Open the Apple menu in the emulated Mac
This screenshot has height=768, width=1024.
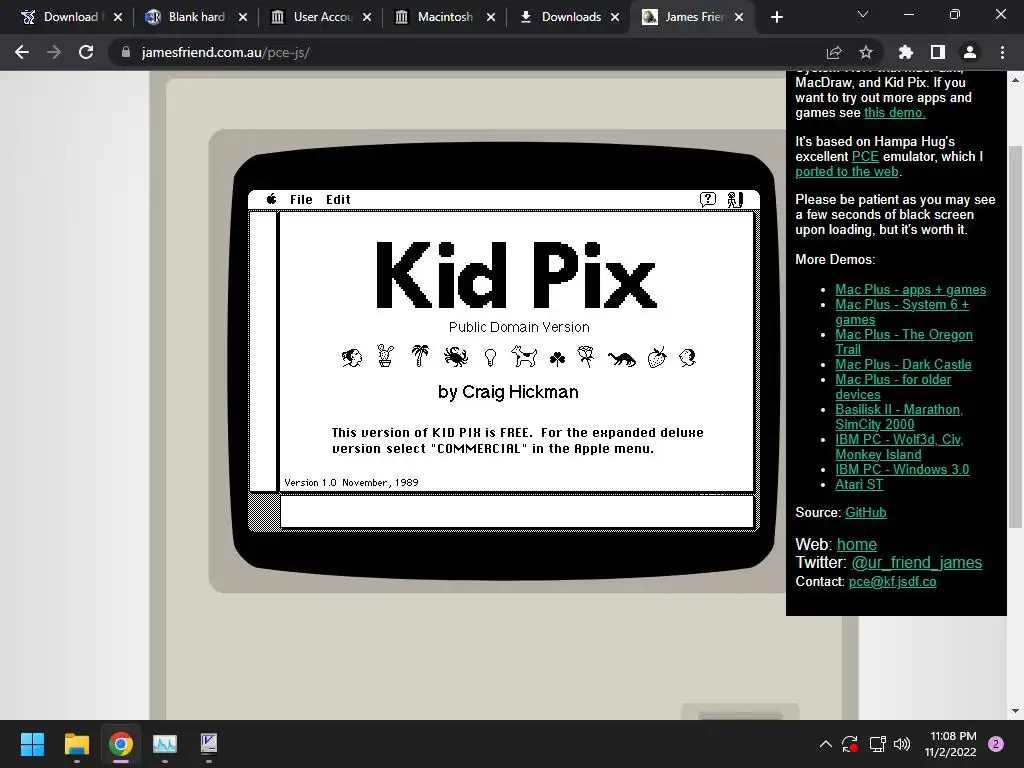click(272, 199)
